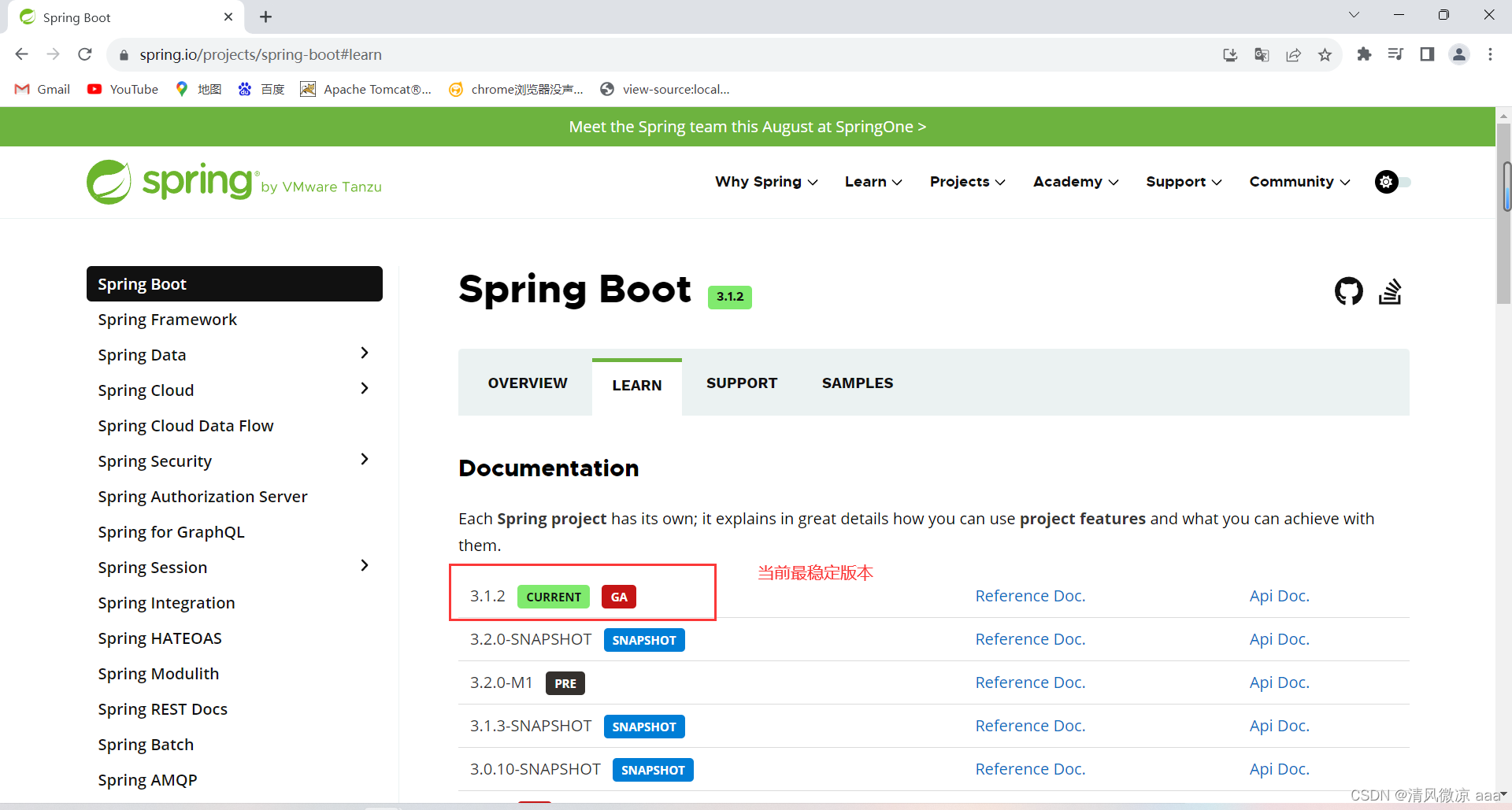
Task: Open Spring Authorization Server project
Action: [x=202, y=497]
